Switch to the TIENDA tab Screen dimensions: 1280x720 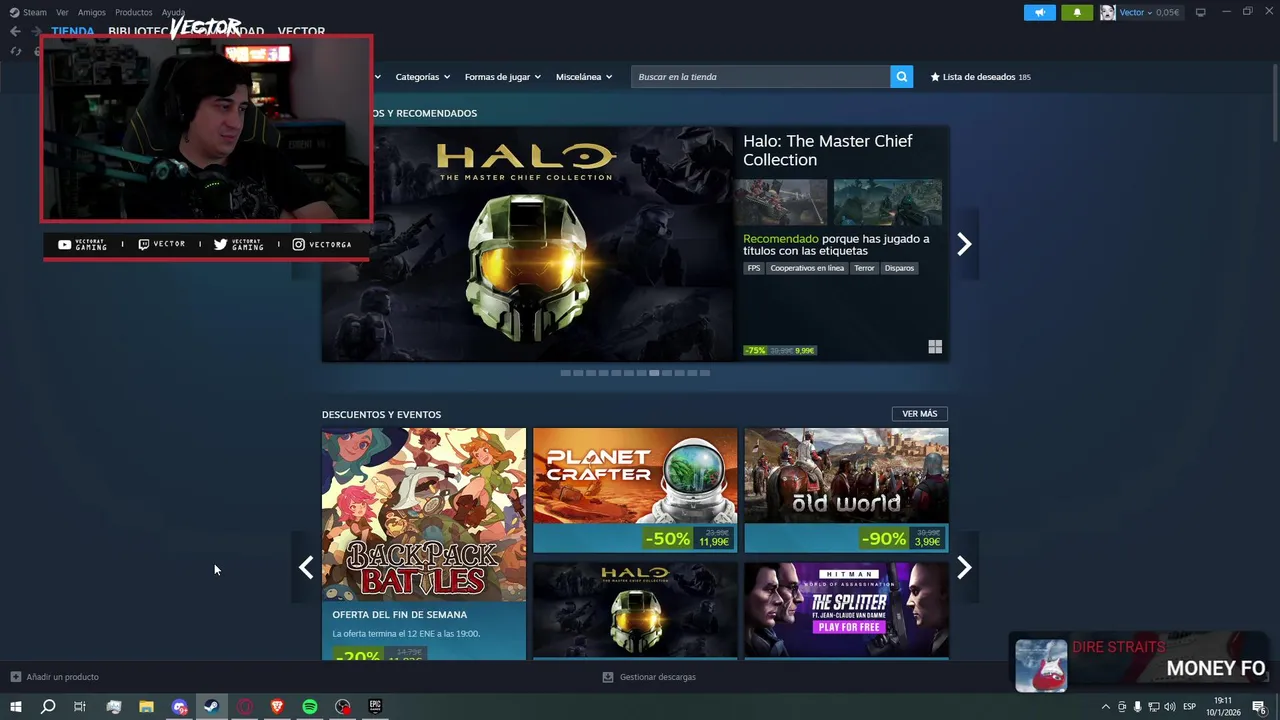tap(73, 31)
